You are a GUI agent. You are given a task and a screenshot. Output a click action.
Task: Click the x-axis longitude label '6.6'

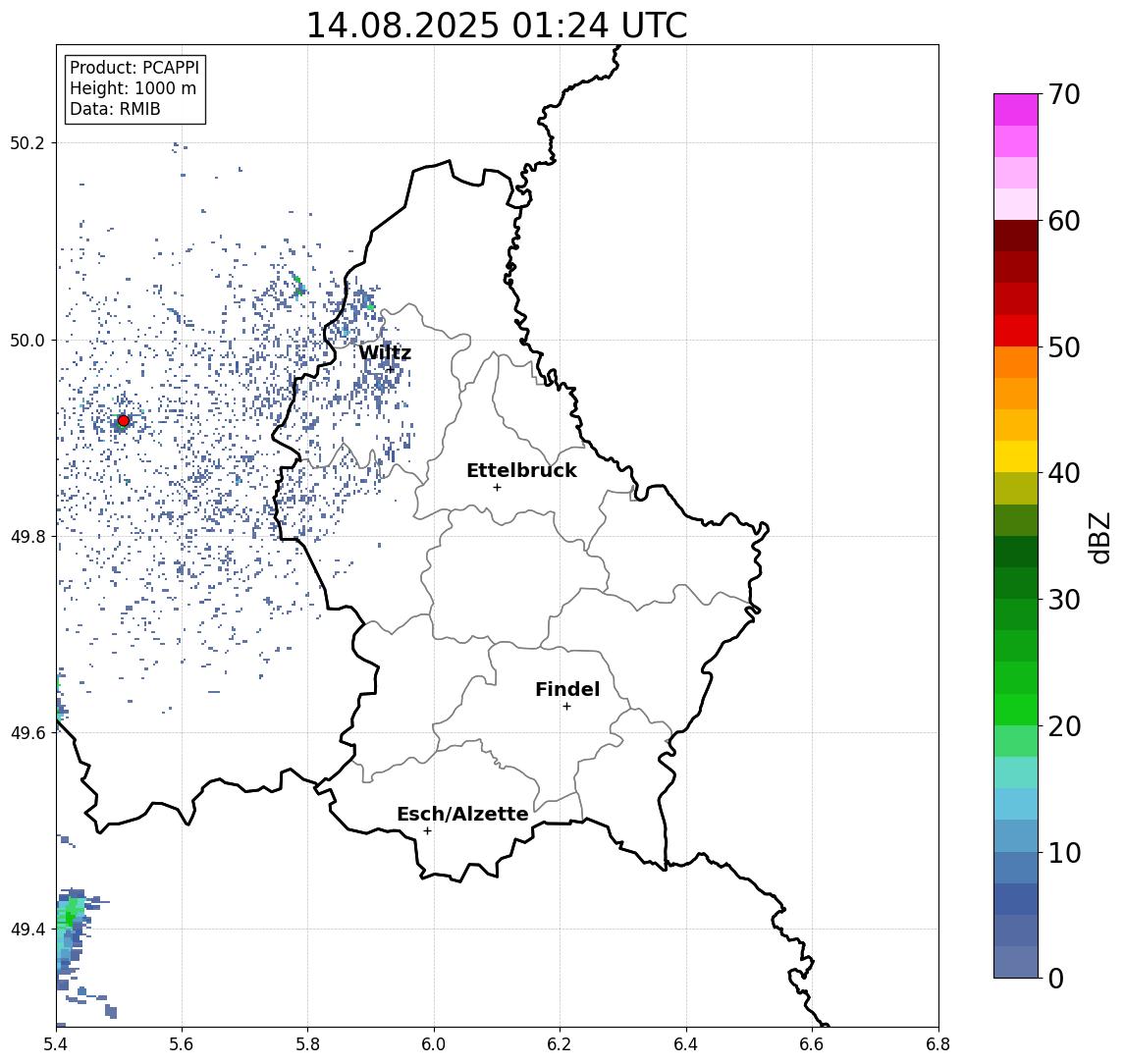click(x=812, y=1044)
